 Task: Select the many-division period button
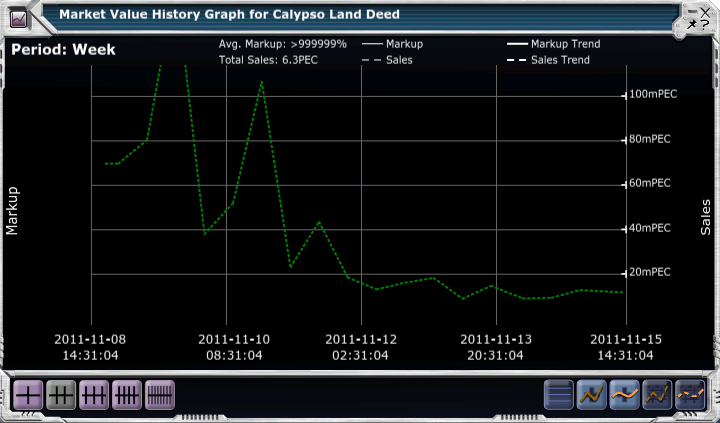click(160, 395)
